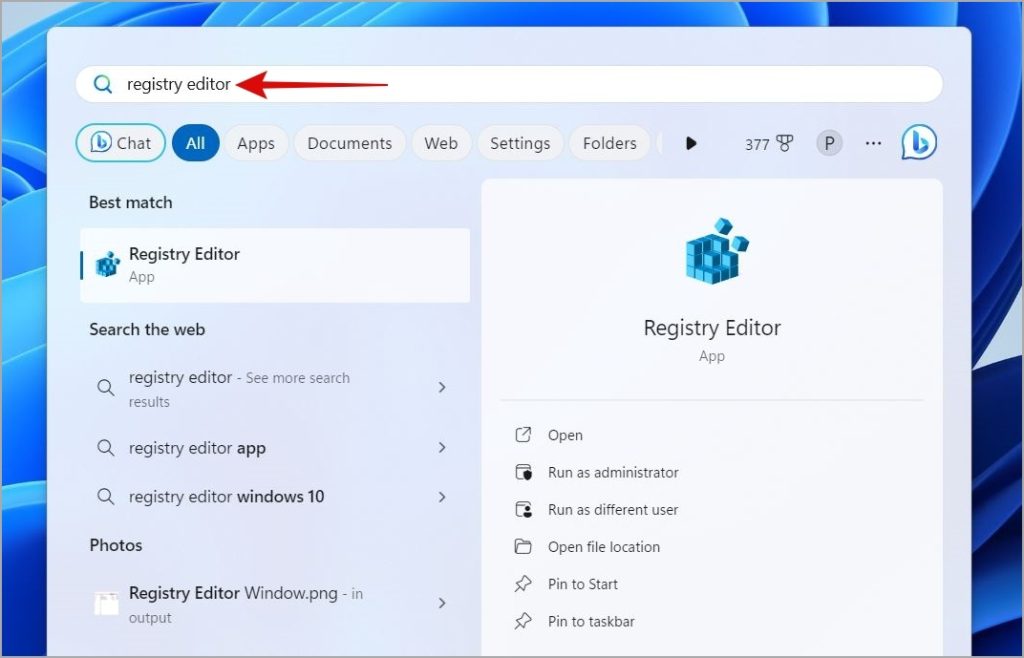This screenshot has height=658, width=1024.
Task: Click the pin icon for Pin to Start
Action: point(523,584)
